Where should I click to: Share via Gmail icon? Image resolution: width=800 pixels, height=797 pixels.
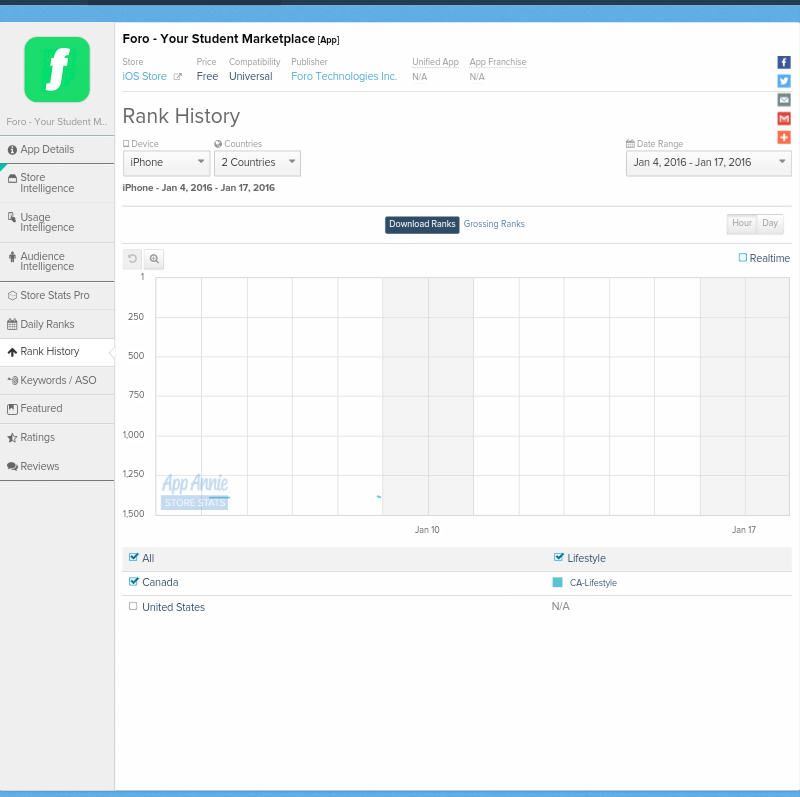(x=784, y=119)
